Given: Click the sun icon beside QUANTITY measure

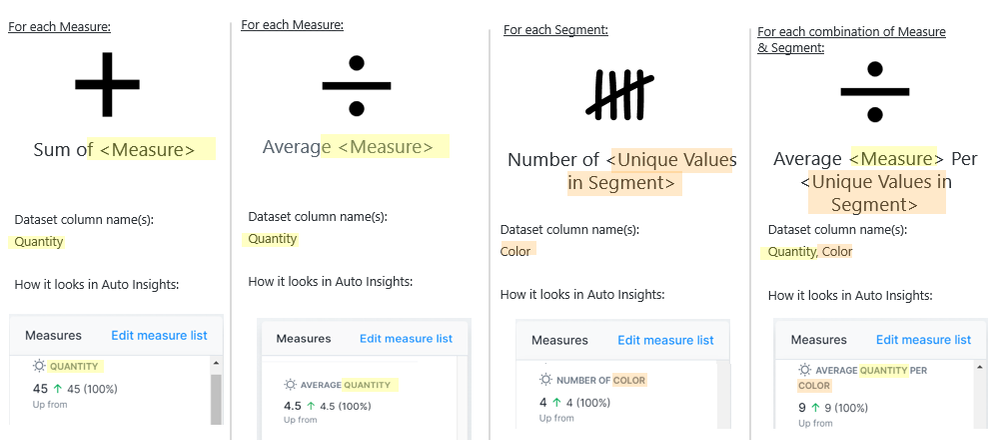Looking at the screenshot, I should (x=39, y=366).
